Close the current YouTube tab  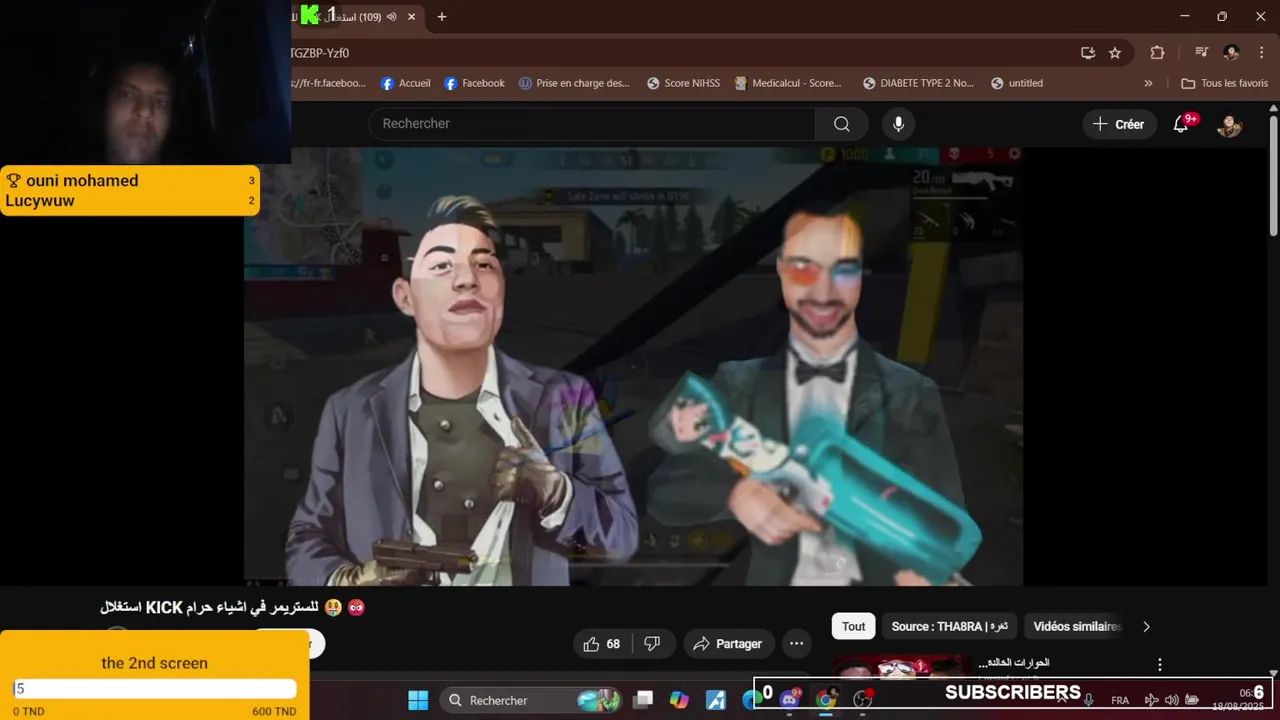411,17
